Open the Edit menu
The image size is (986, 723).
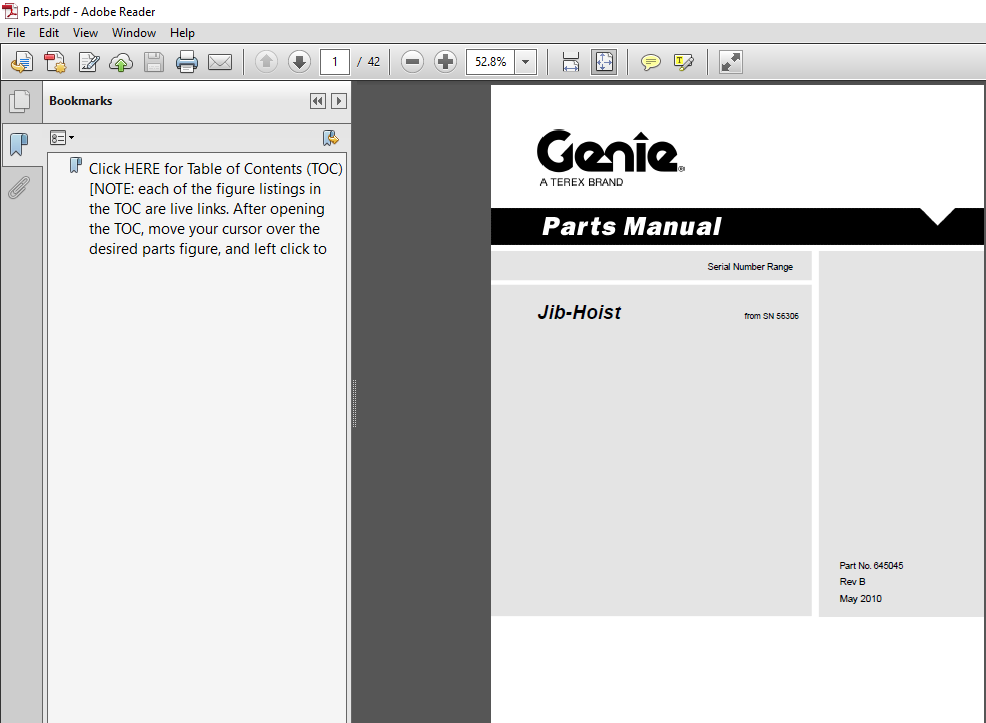(48, 33)
